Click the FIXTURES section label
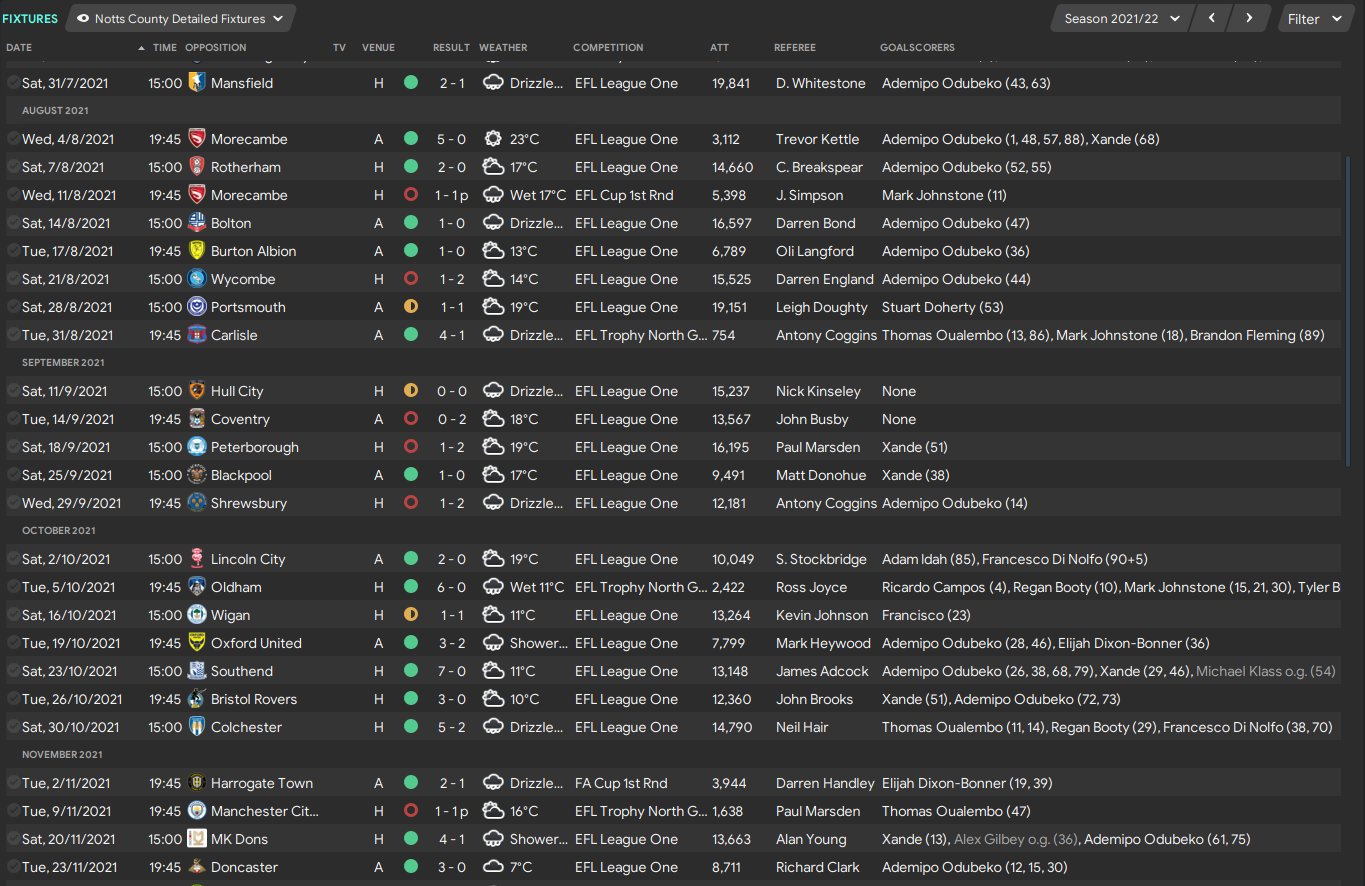1365x886 pixels. [30, 19]
